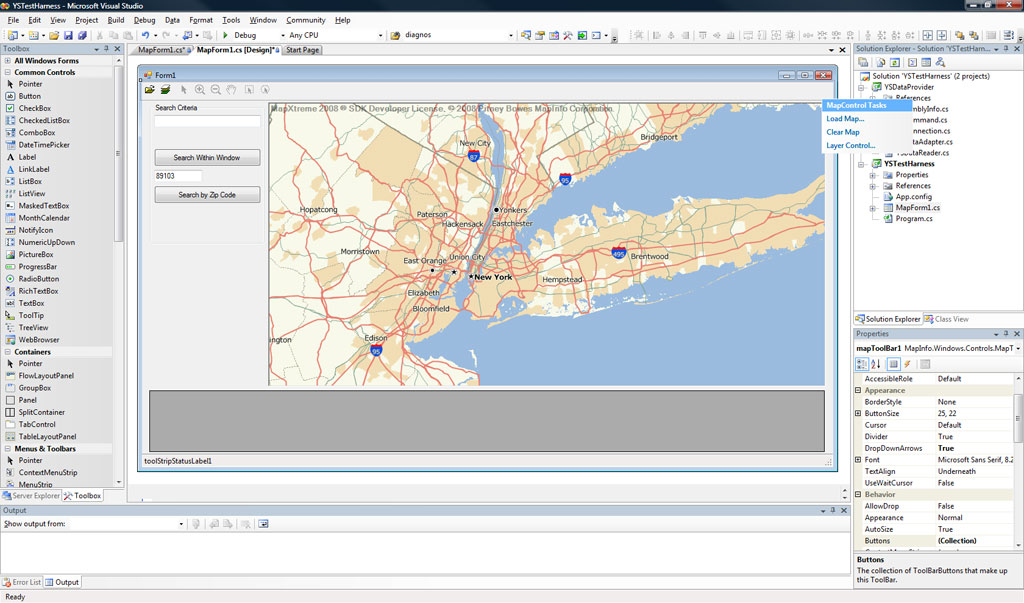The width and height of the screenshot is (1024, 603).
Task: Open the Build menu
Action: tap(116, 20)
